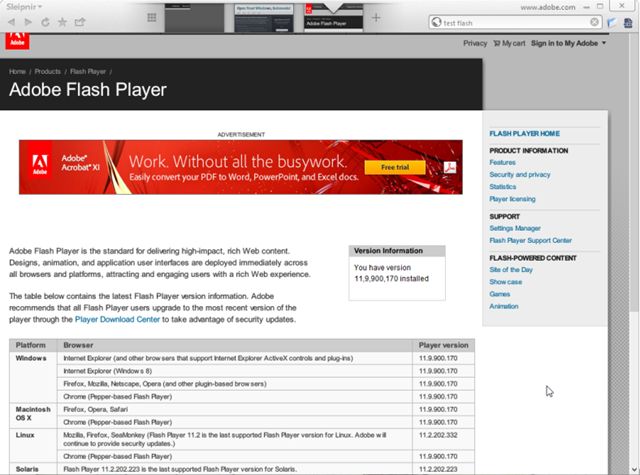Open the tab grid overview icon
Image resolution: width=640 pixels, height=475 pixels.
coord(152,18)
